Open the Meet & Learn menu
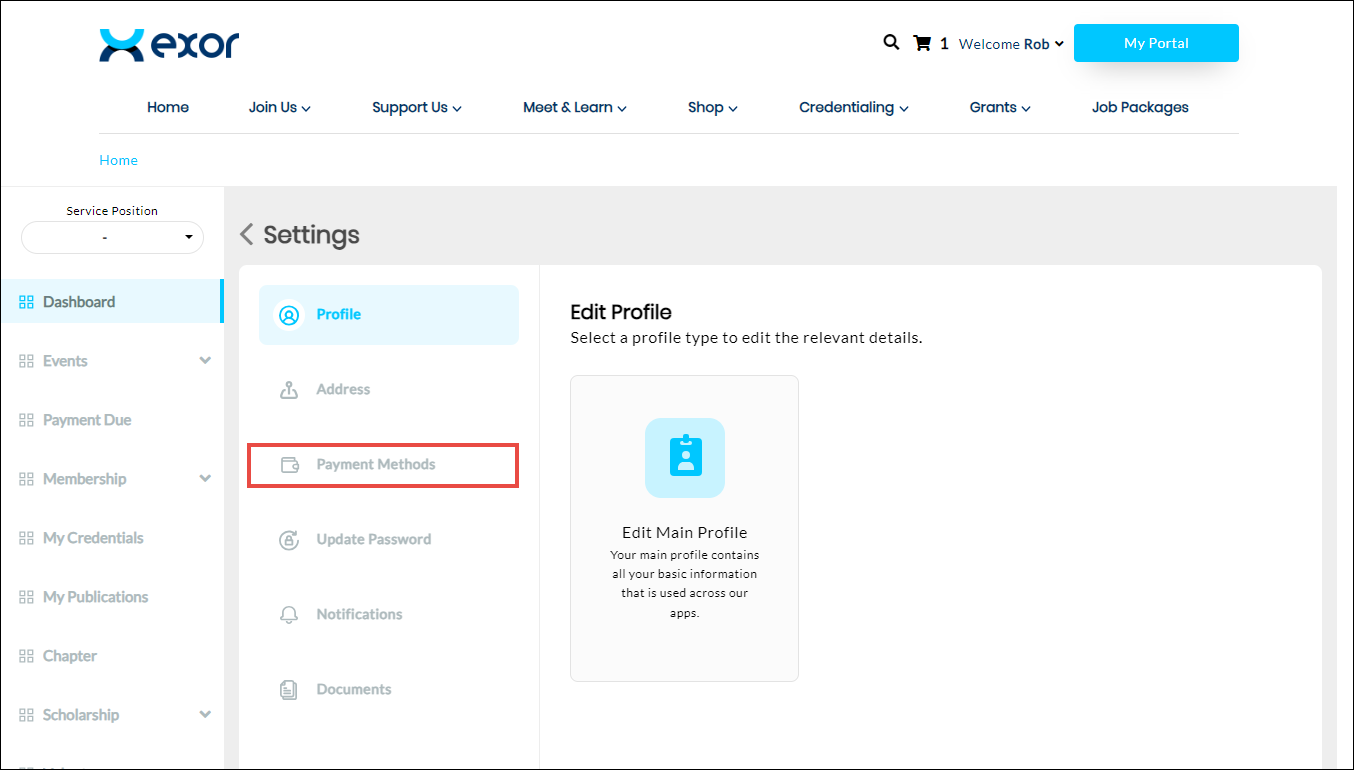 [x=574, y=108]
